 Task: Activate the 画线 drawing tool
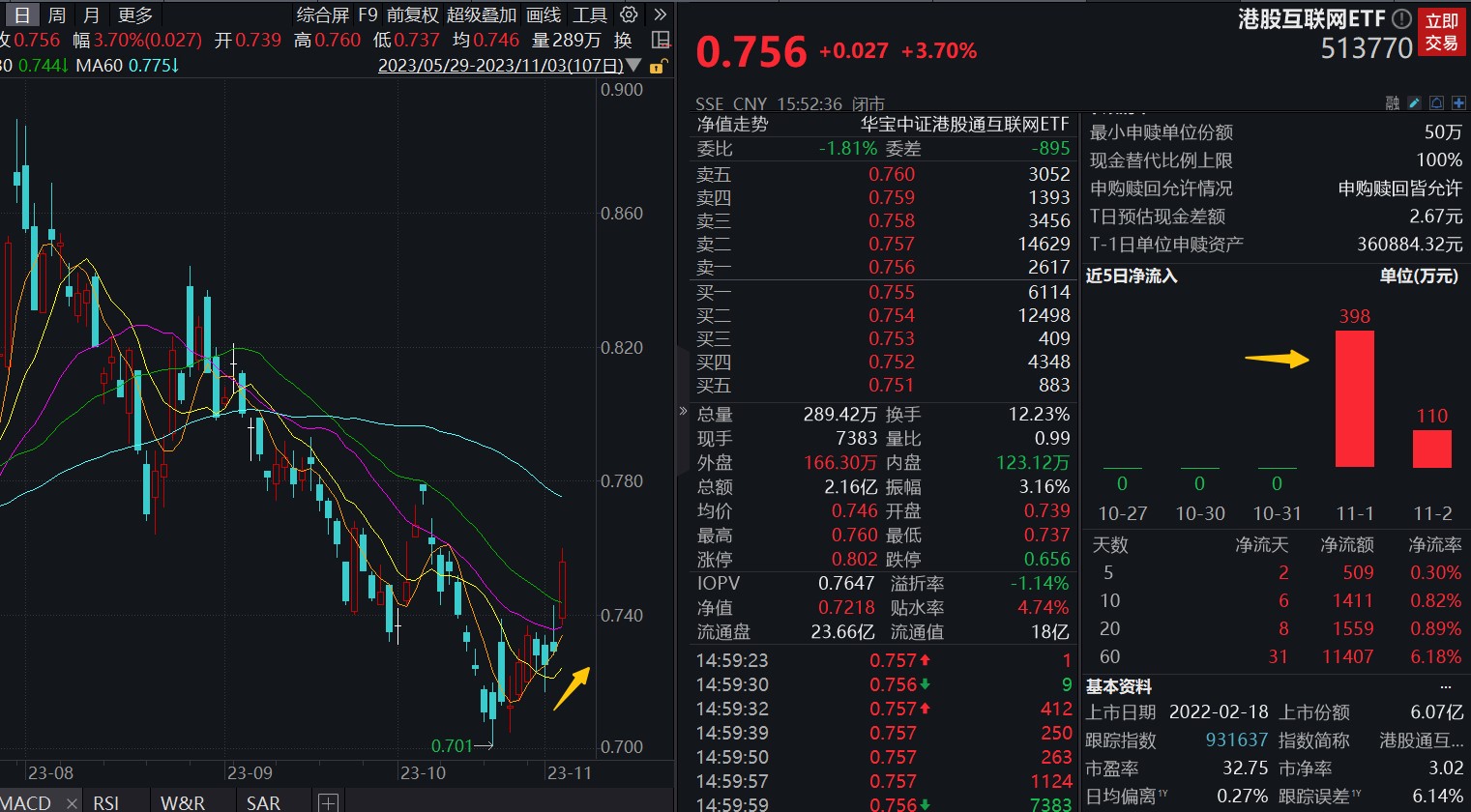[x=544, y=14]
